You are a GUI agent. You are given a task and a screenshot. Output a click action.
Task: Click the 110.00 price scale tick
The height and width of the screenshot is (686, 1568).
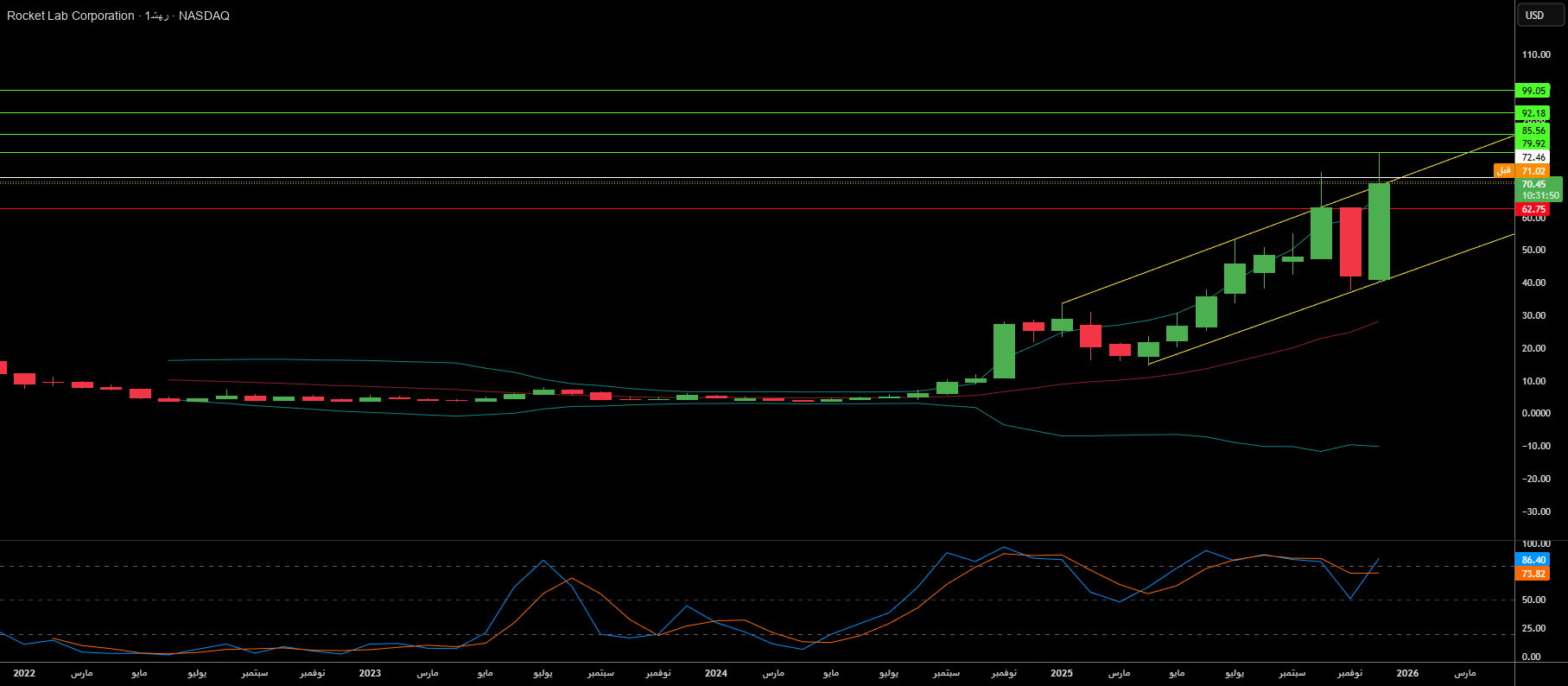(x=1536, y=54)
